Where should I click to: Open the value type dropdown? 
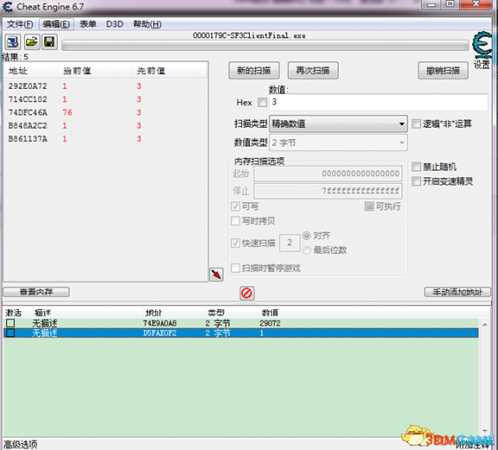[338, 143]
